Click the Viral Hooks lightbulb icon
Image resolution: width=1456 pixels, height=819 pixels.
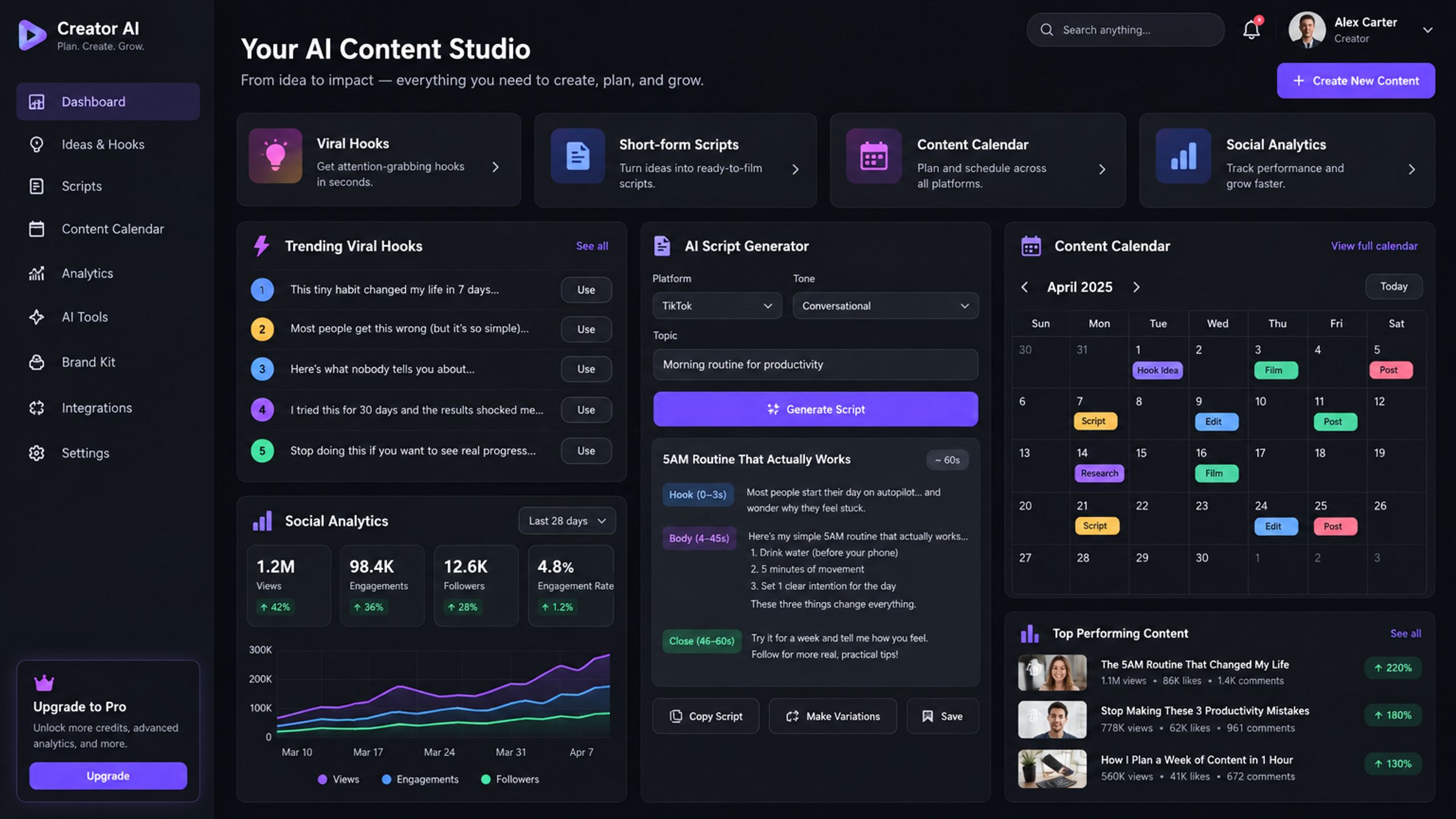click(x=275, y=155)
